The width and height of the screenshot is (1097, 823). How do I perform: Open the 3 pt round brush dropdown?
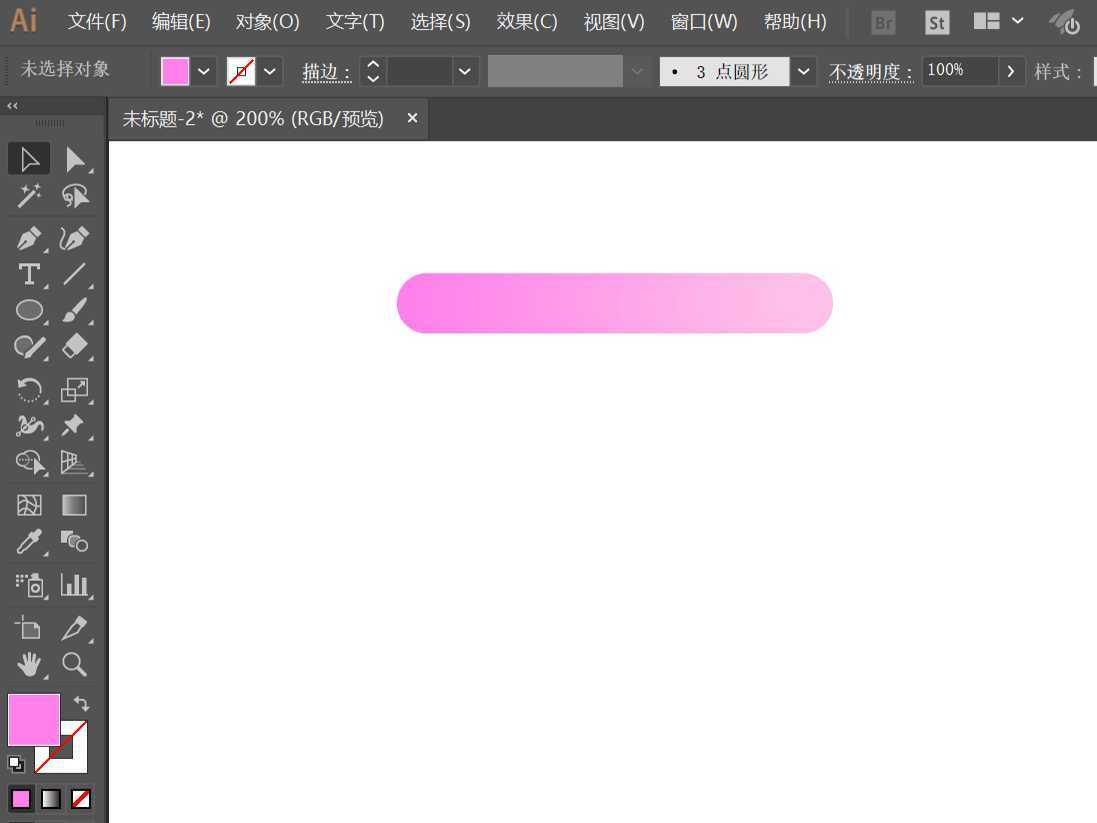click(804, 71)
